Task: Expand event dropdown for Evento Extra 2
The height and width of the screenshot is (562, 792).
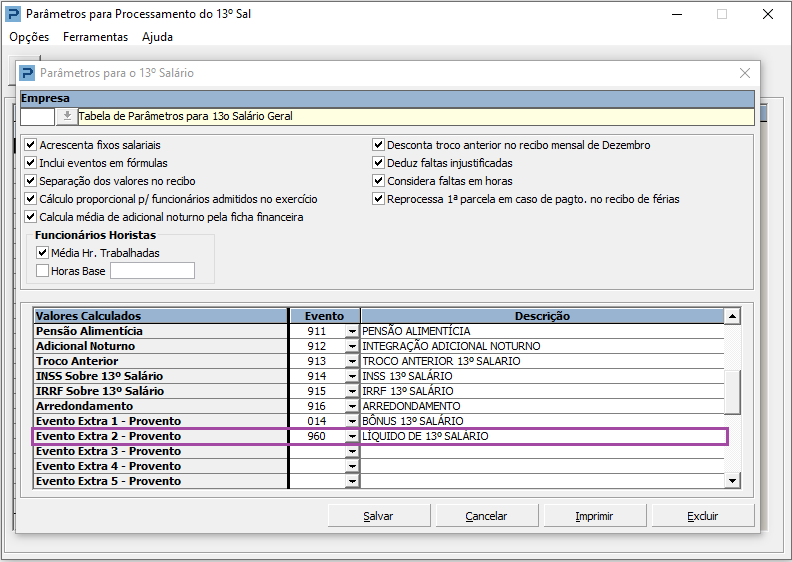Action: 351,437
